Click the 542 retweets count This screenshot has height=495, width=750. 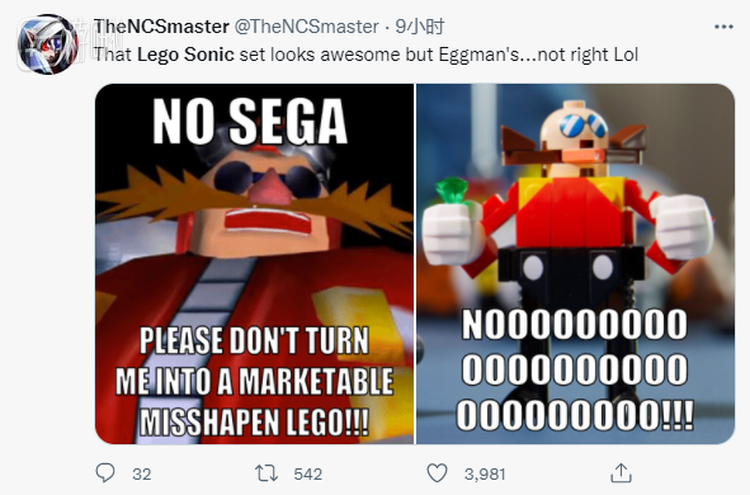coord(308,472)
